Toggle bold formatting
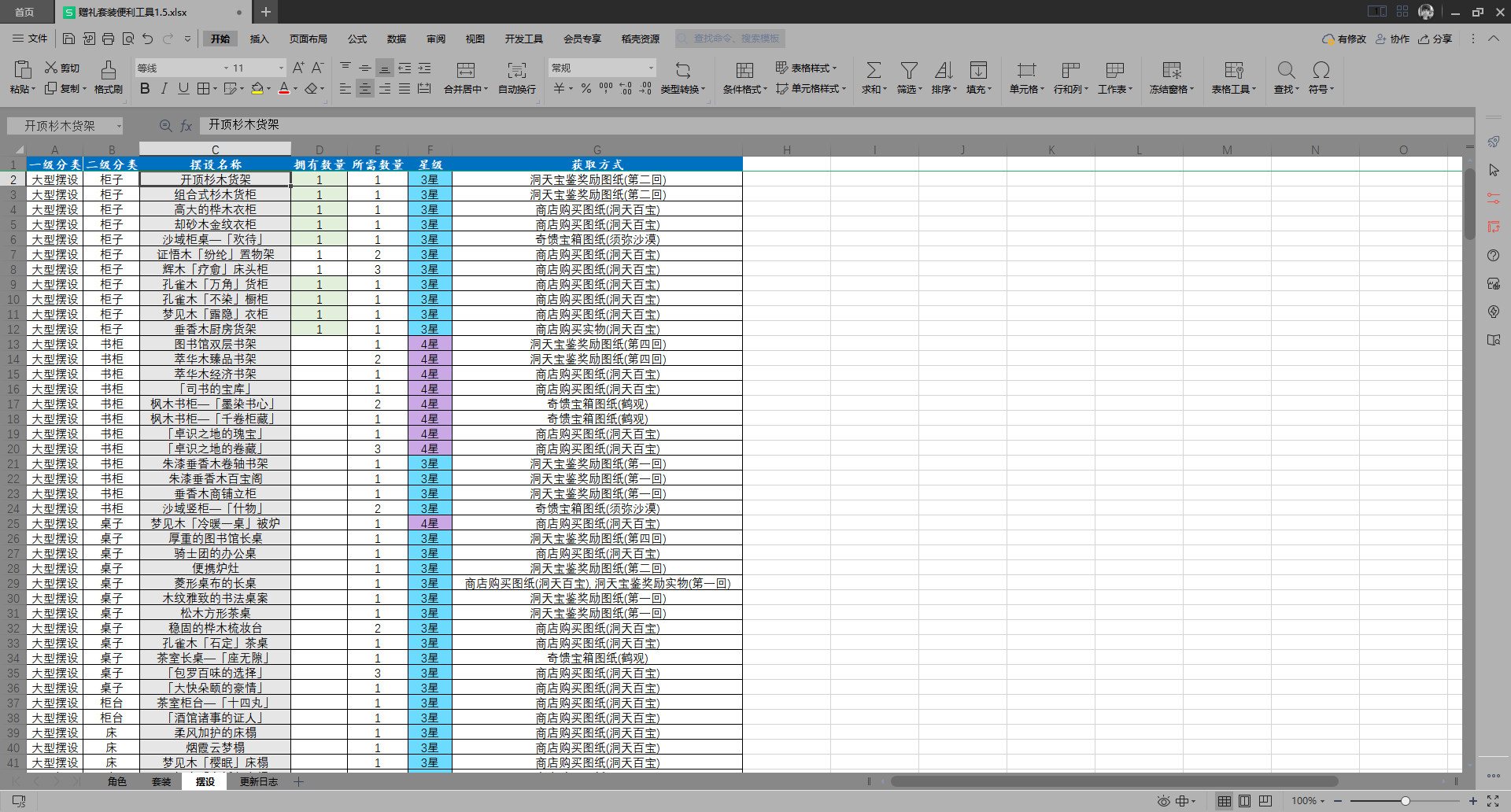Viewport: 1511px width, 812px height. (x=145, y=89)
